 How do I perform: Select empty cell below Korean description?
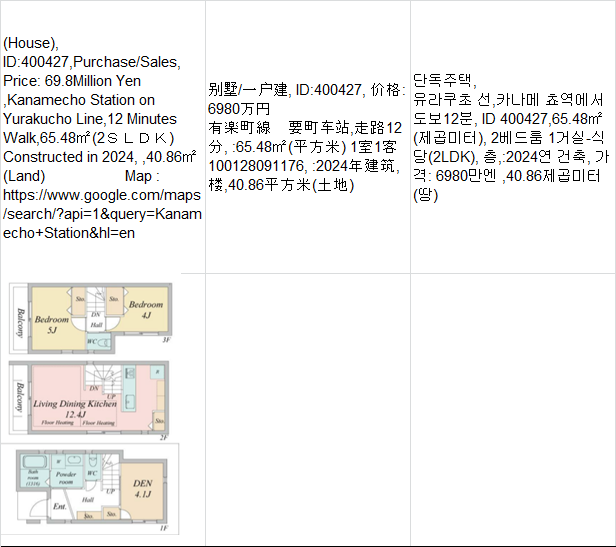pyautogui.click(x=512, y=410)
